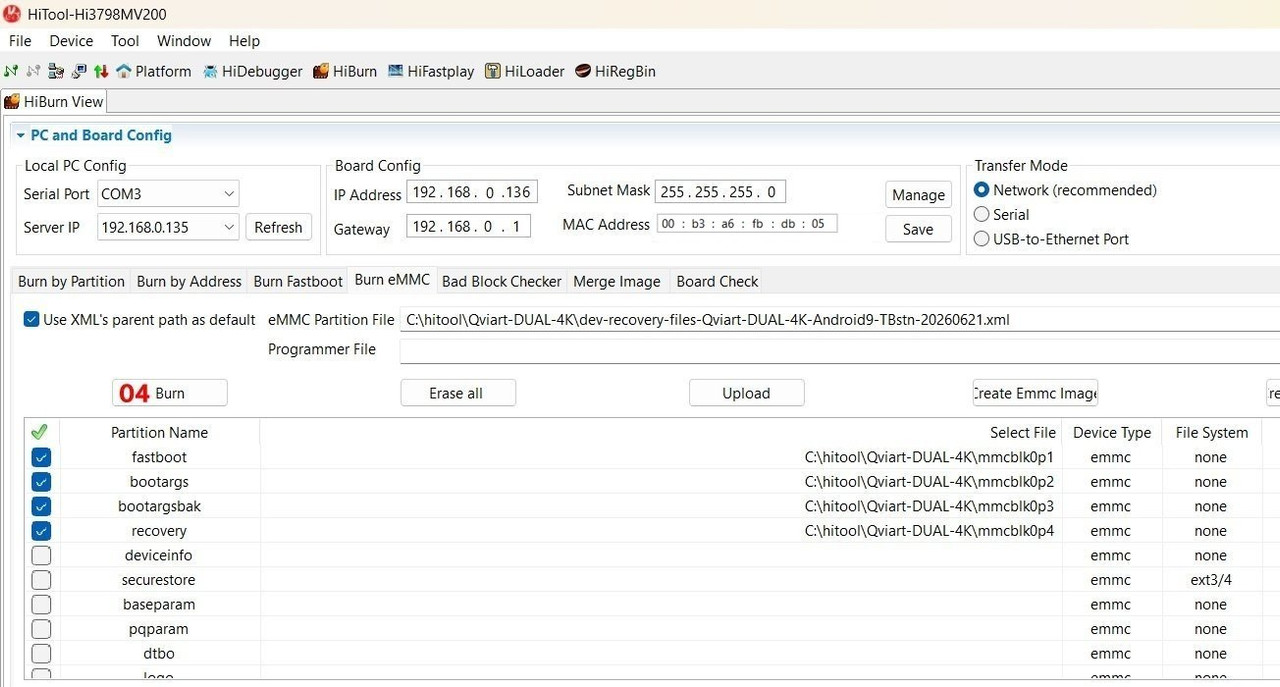
Task: Check the deviceinfo partition checkbox
Action: pyautogui.click(x=41, y=555)
